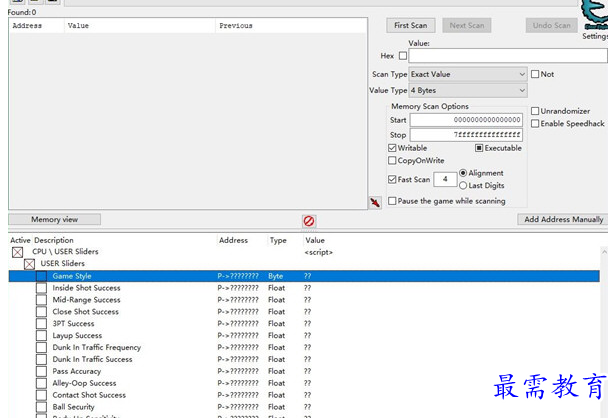Screen dimensions: 615x418
Task: Enable Pause the game while scanning
Action: tap(392, 201)
